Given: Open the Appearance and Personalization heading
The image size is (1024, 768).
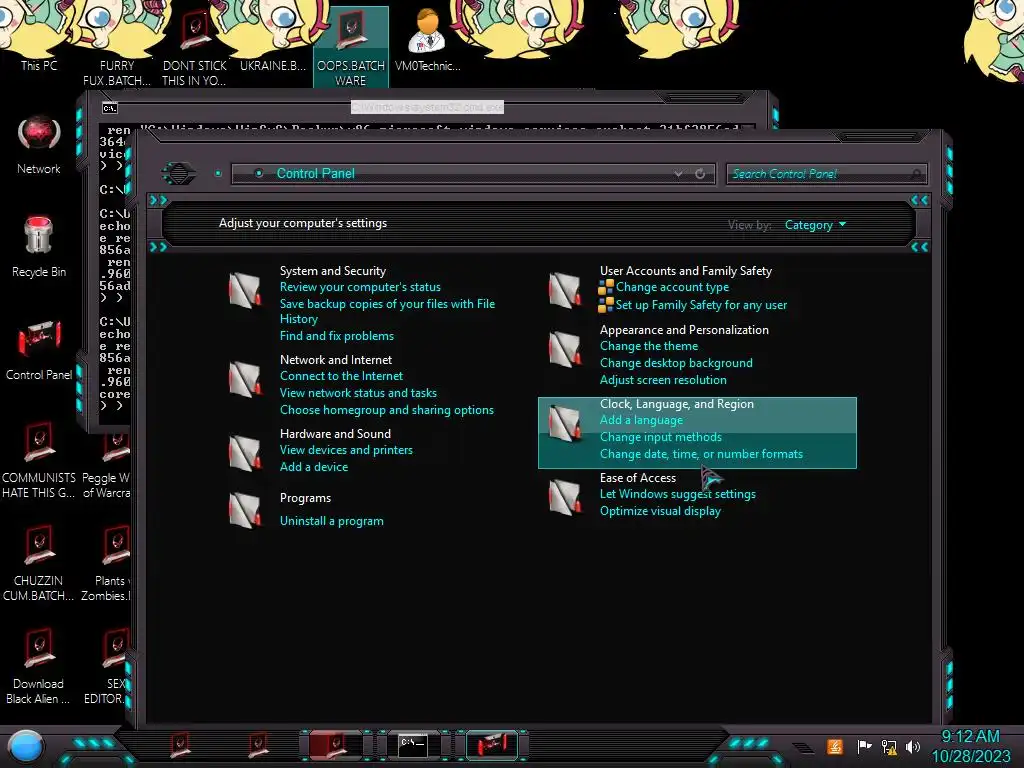Looking at the screenshot, I should (684, 329).
